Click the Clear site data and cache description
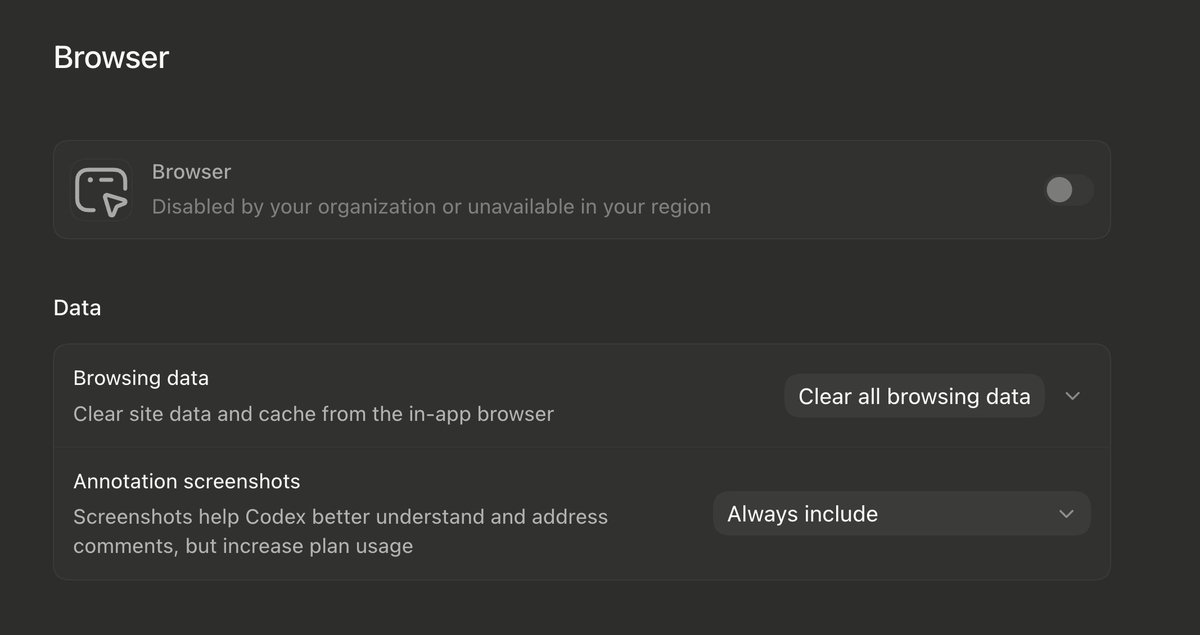The width and height of the screenshot is (1200, 635). pos(313,413)
